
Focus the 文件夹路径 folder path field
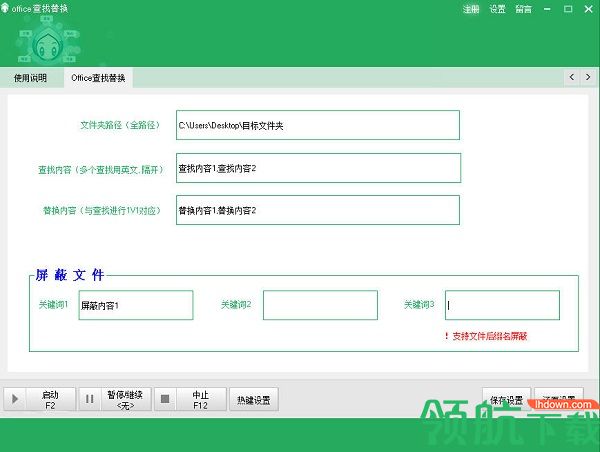pos(318,125)
